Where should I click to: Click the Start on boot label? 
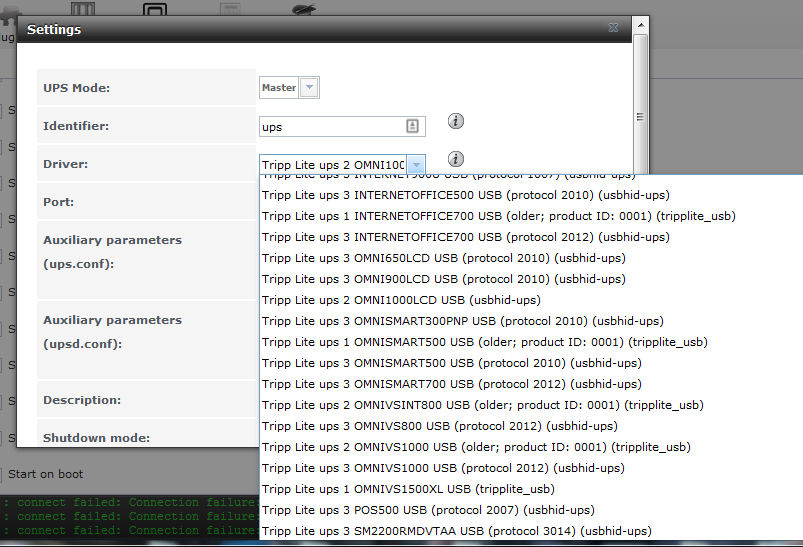(46, 474)
